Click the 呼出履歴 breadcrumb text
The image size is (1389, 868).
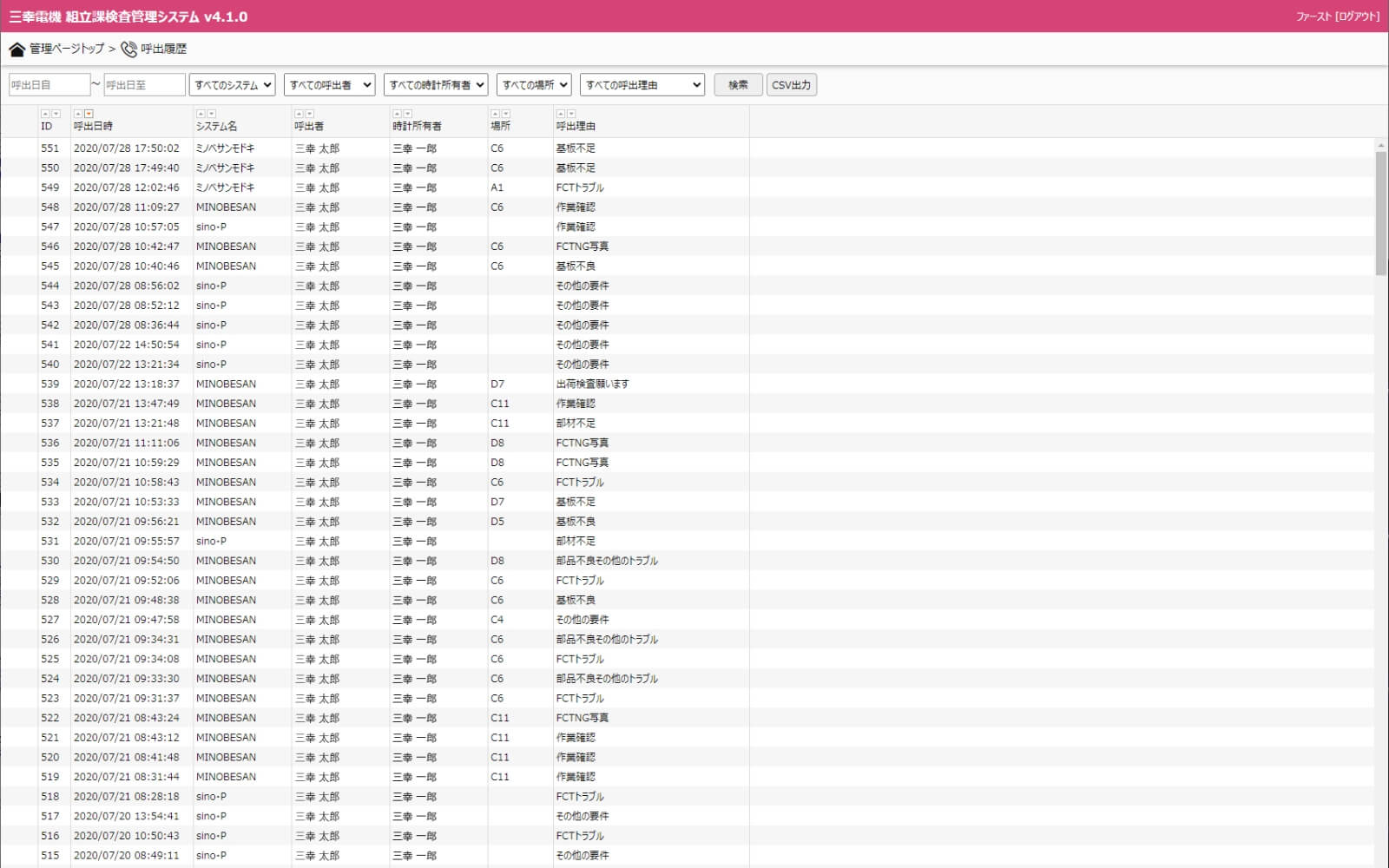click(164, 49)
